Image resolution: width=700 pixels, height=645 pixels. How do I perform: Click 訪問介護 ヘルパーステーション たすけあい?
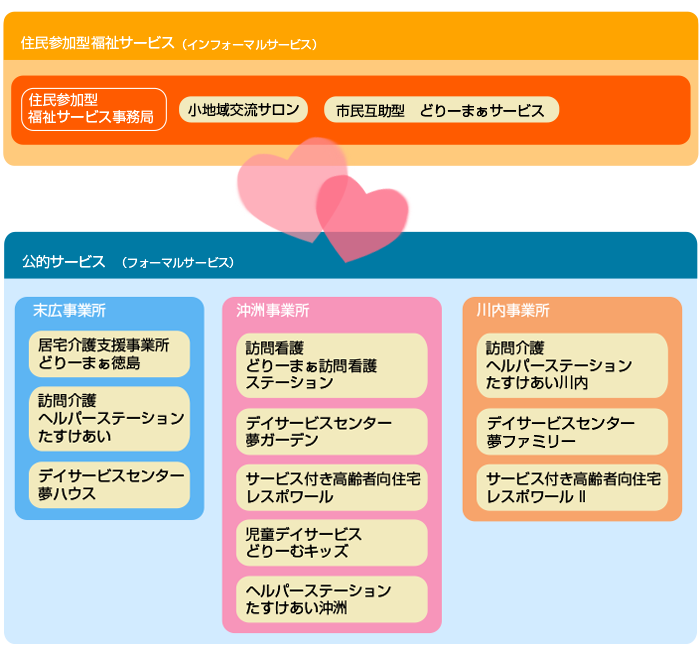(x=109, y=418)
